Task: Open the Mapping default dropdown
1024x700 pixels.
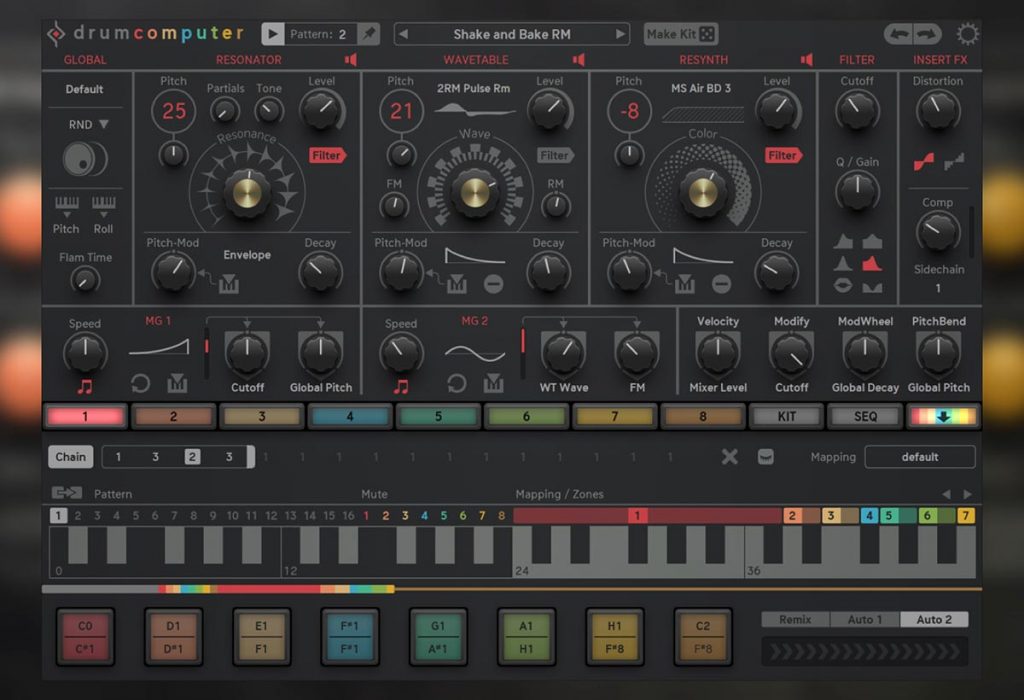Action: [919, 457]
